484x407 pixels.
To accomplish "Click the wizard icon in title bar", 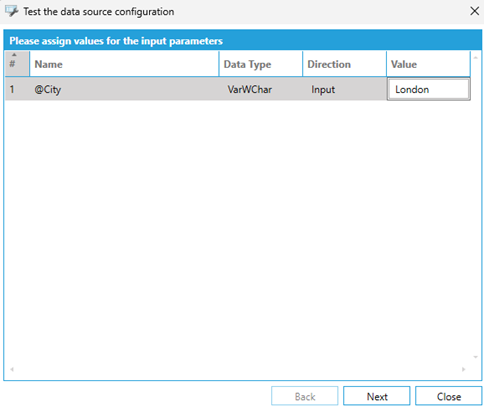I will pyautogui.click(x=12, y=11).
